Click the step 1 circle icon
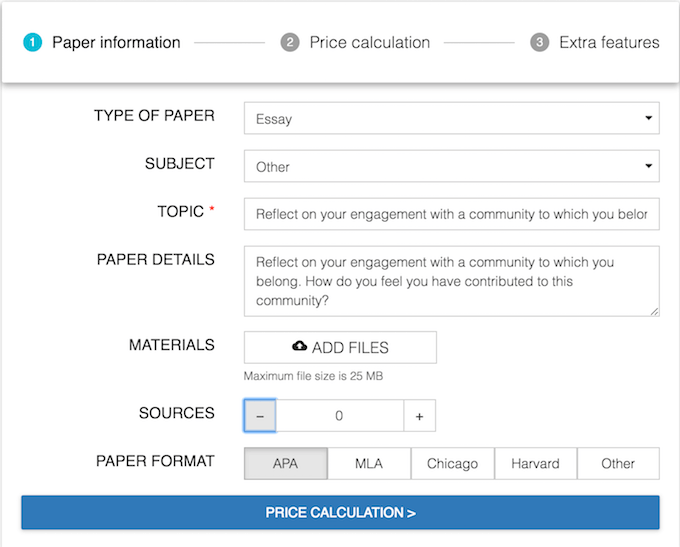 pyautogui.click(x=32, y=43)
